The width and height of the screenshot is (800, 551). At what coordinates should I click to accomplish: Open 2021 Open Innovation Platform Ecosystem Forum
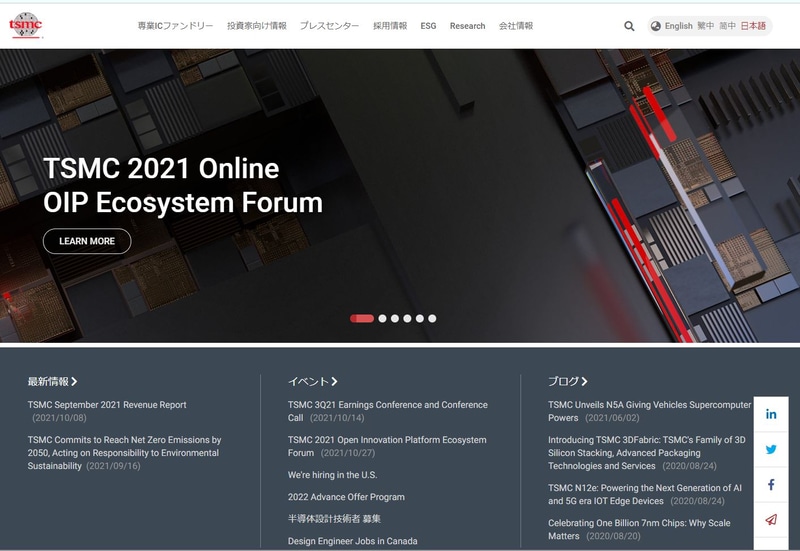coord(387,446)
